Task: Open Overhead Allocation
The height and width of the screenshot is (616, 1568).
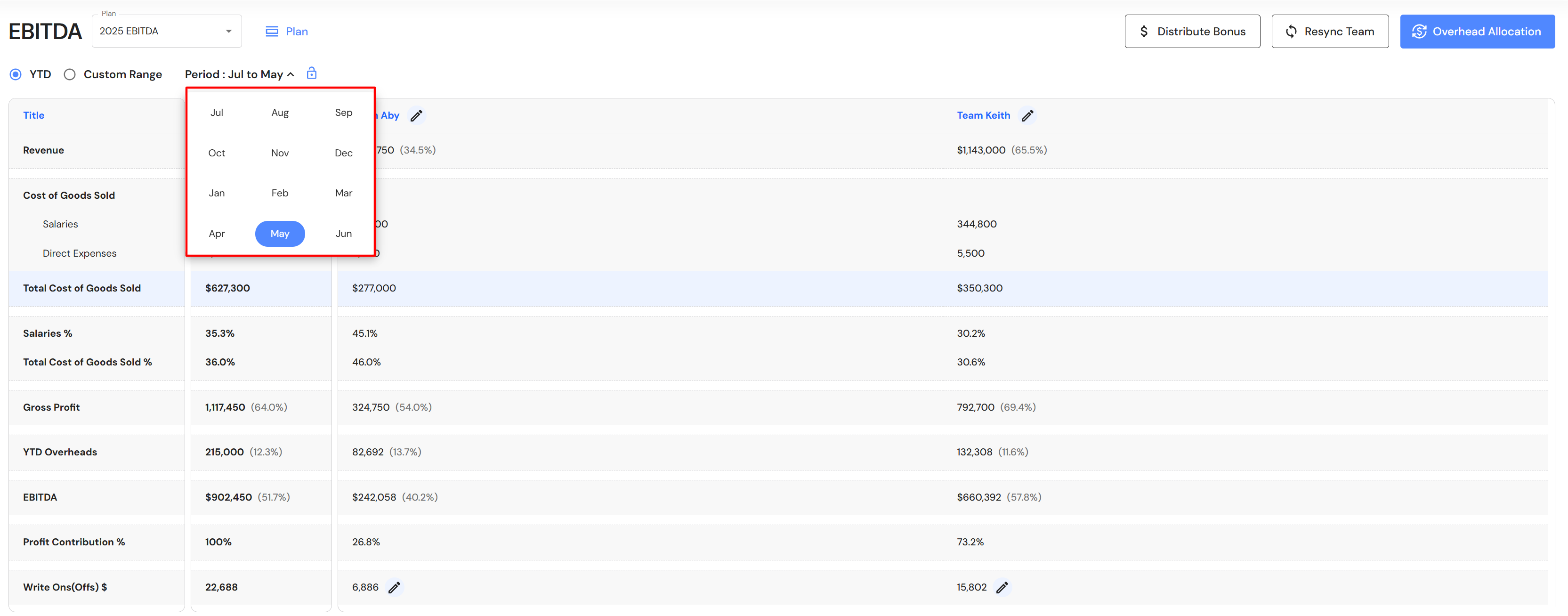Action: [1477, 32]
